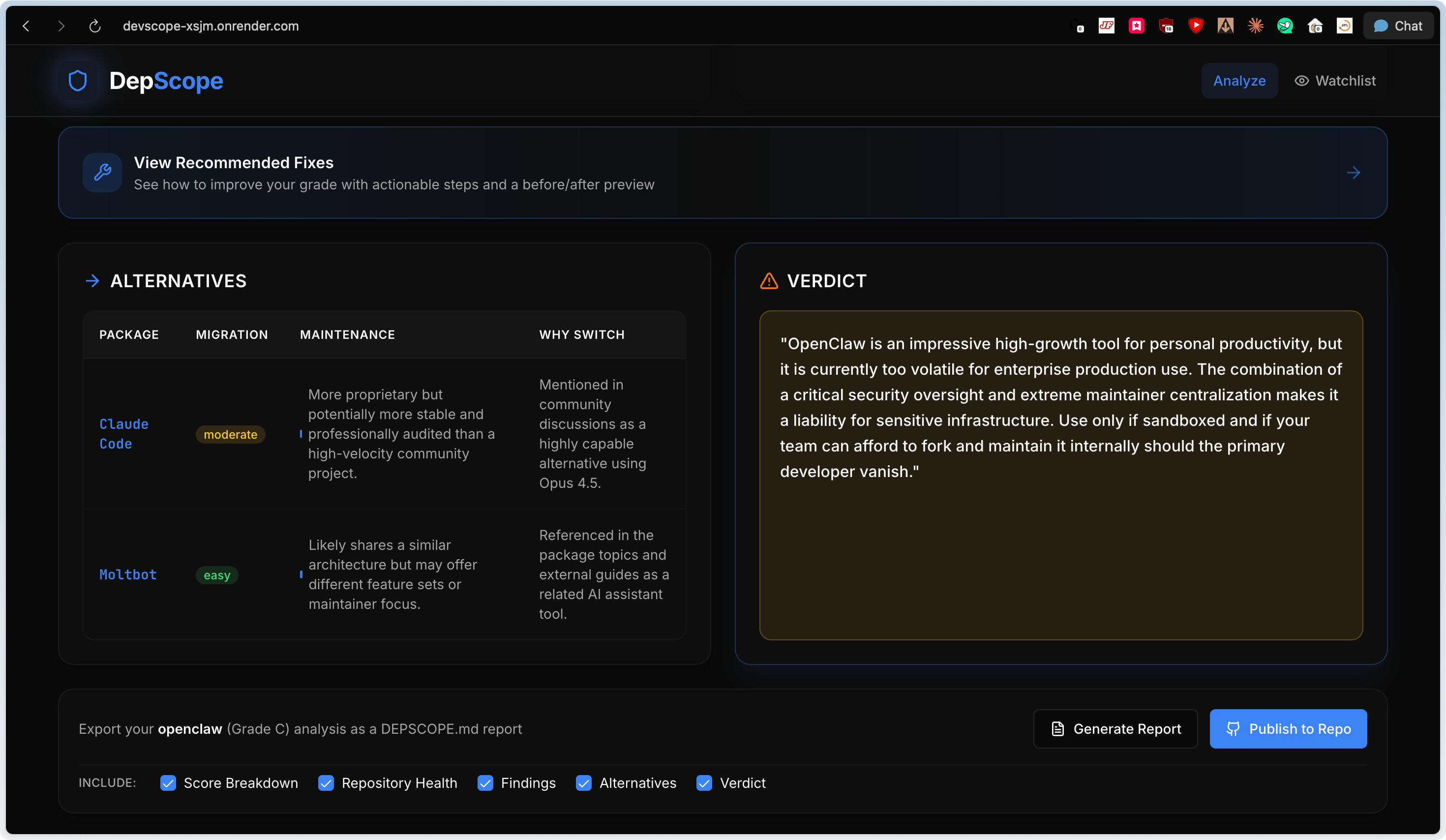
Task: Open the Watchlist tab
Action: (1345, 81)
